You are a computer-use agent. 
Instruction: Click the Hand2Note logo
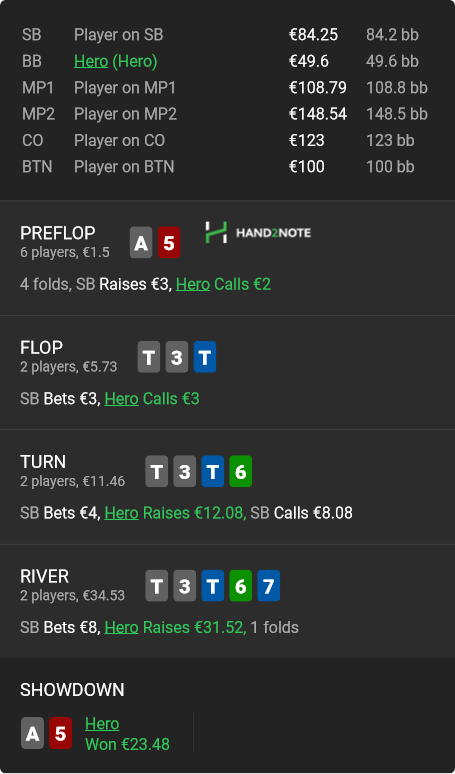(258, 232)
